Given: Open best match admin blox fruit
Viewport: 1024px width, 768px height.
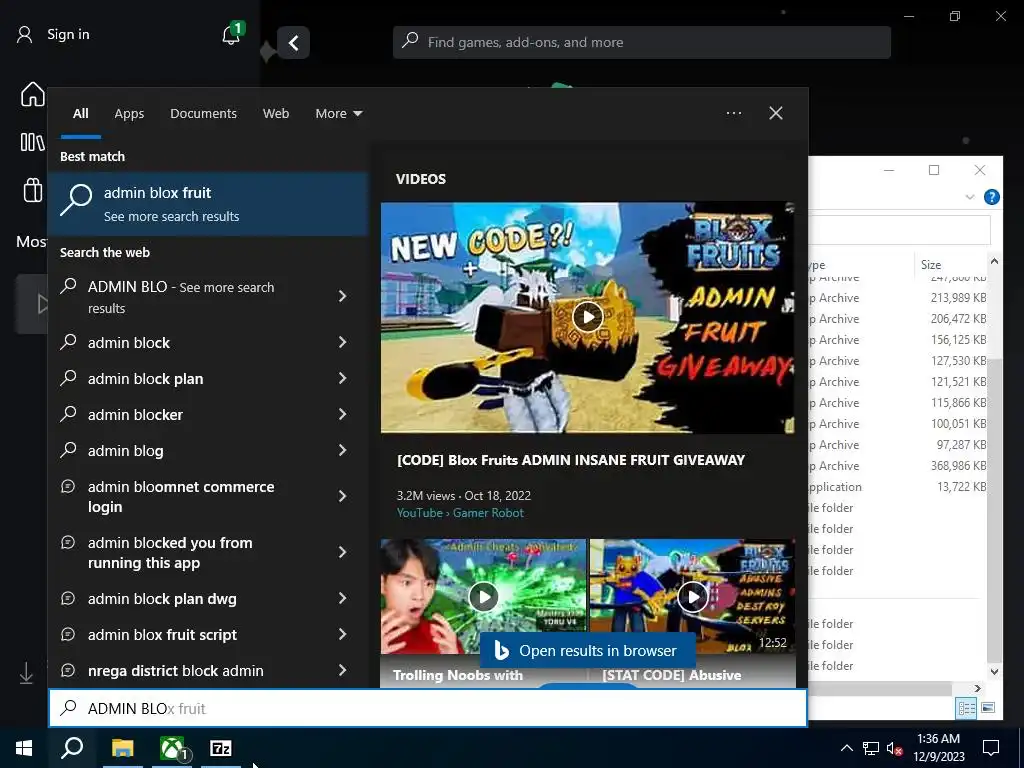Looking at the screenshot, I should 208,204.
